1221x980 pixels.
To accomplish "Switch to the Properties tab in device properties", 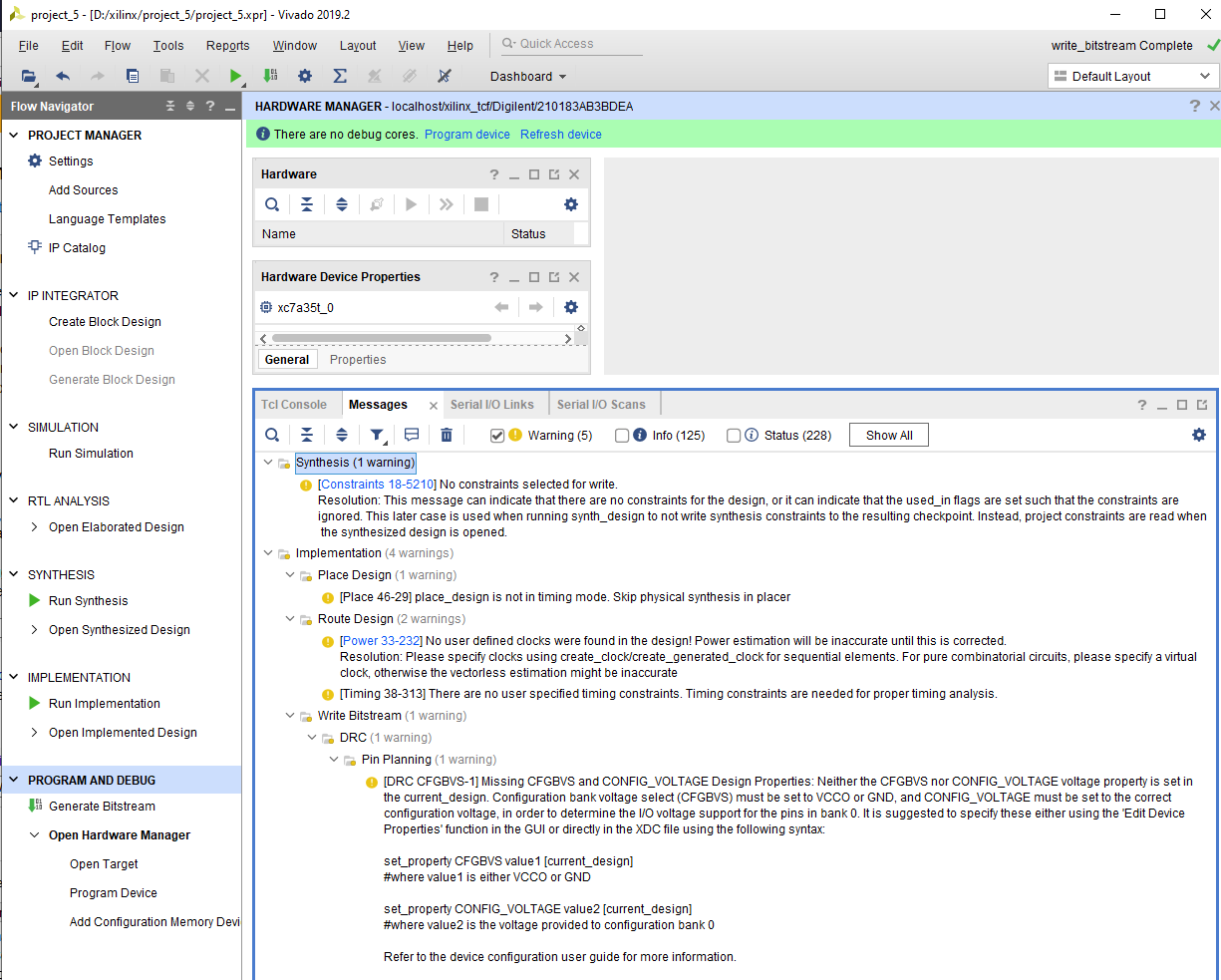I will click(x=358, y=359).
